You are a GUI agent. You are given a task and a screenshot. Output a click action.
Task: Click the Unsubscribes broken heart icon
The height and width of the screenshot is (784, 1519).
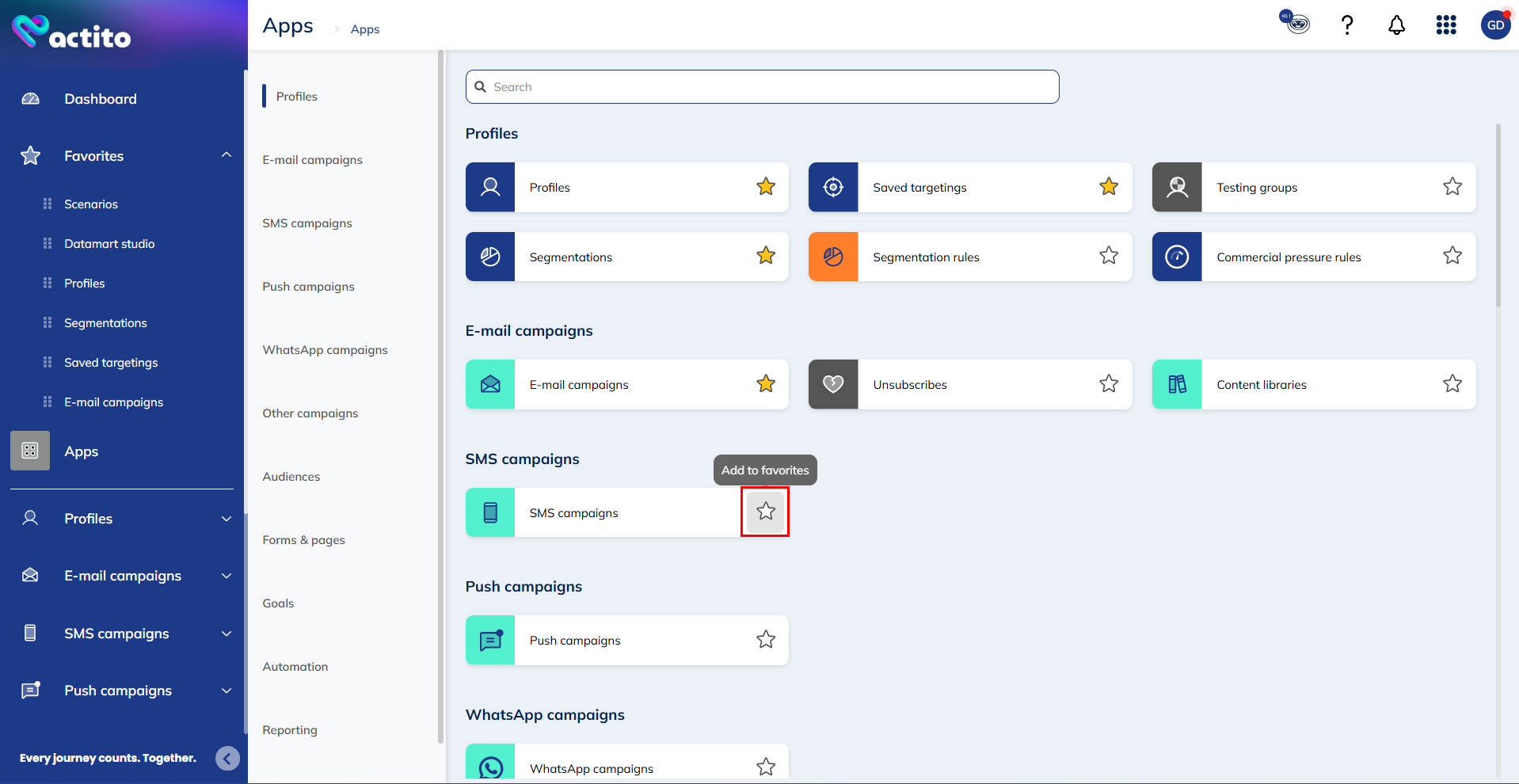pos(833,385)
